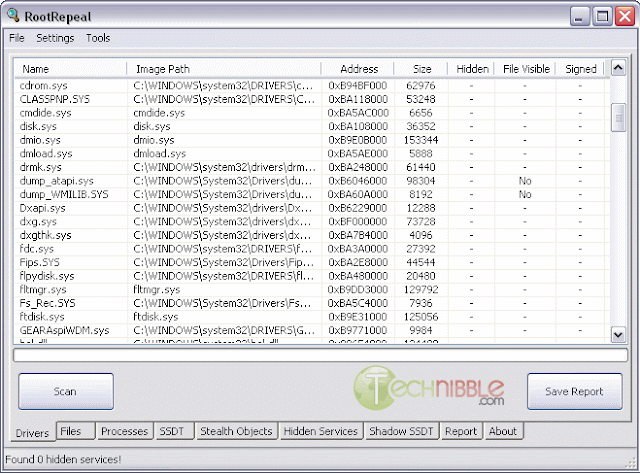The height and width of the screenshot is (474, 640).
Task: Click the scrollbar down arrow
Action: (x=618, y=335)
